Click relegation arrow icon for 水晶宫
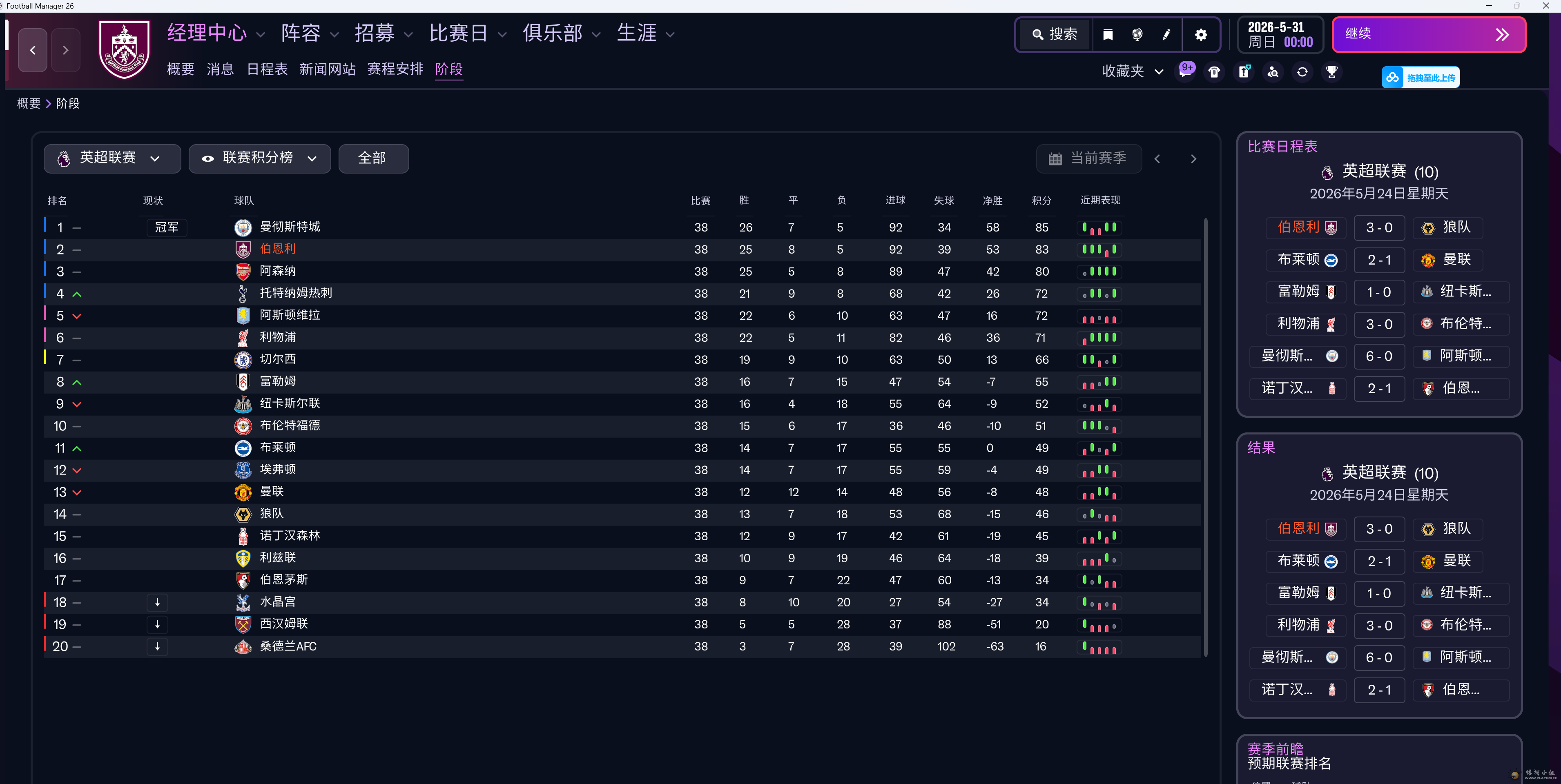The width and height of the screenshot is (1561, 784). pyautogui.click(x=158, y=602)
